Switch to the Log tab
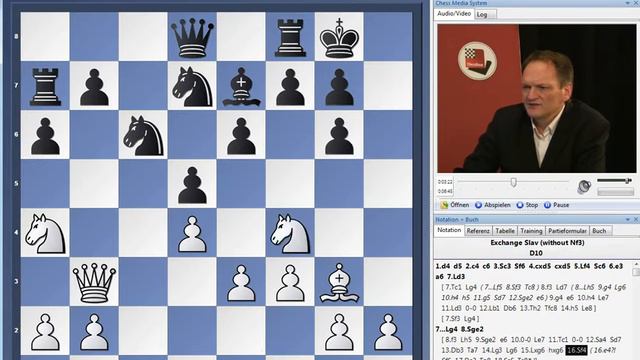This screenshot has height=360, width=640. click(x=485, y=14)
